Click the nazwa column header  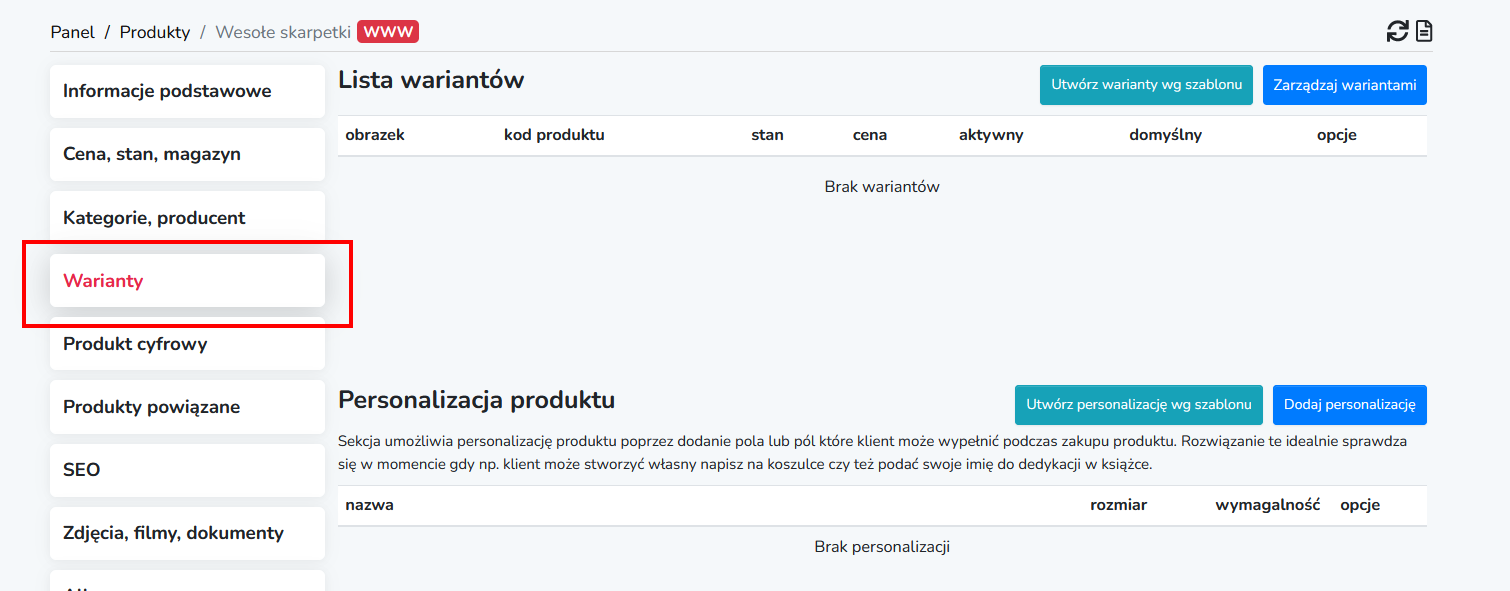(369, 505)
